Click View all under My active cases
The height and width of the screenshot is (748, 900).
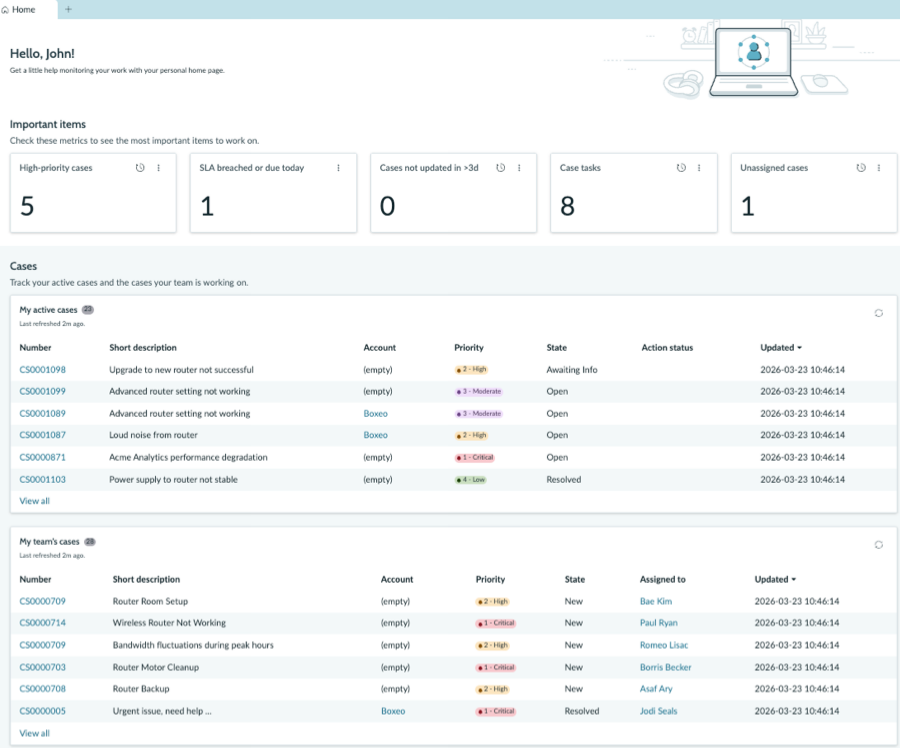[34, 501]
